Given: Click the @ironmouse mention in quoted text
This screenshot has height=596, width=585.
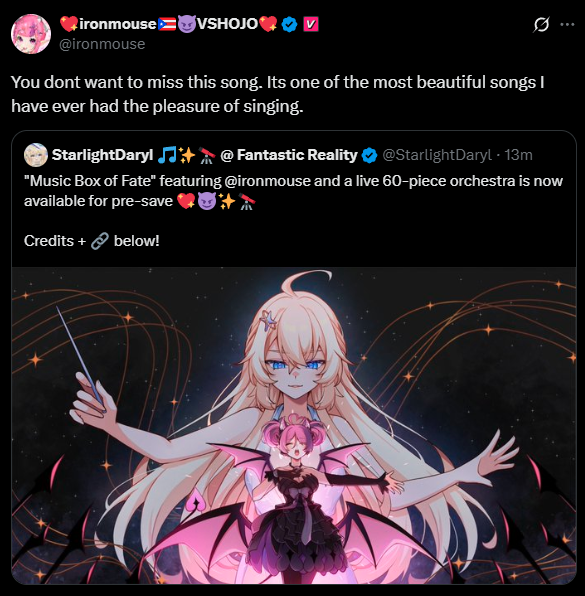Looking at the screenshot, I should click(267, 181).
